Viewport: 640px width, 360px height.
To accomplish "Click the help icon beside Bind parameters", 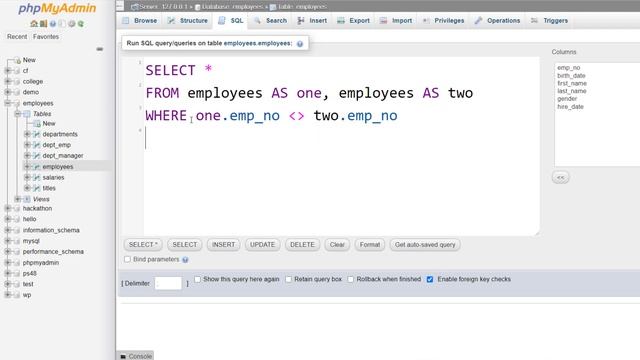I will pyautogui.click(x=185, y=260).
